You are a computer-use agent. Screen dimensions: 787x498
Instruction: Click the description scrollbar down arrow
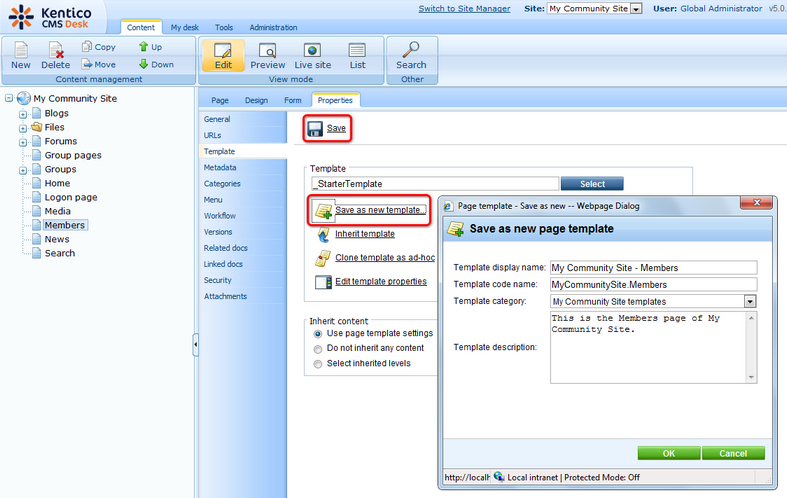pyautogui.click(x=751, y=377)
